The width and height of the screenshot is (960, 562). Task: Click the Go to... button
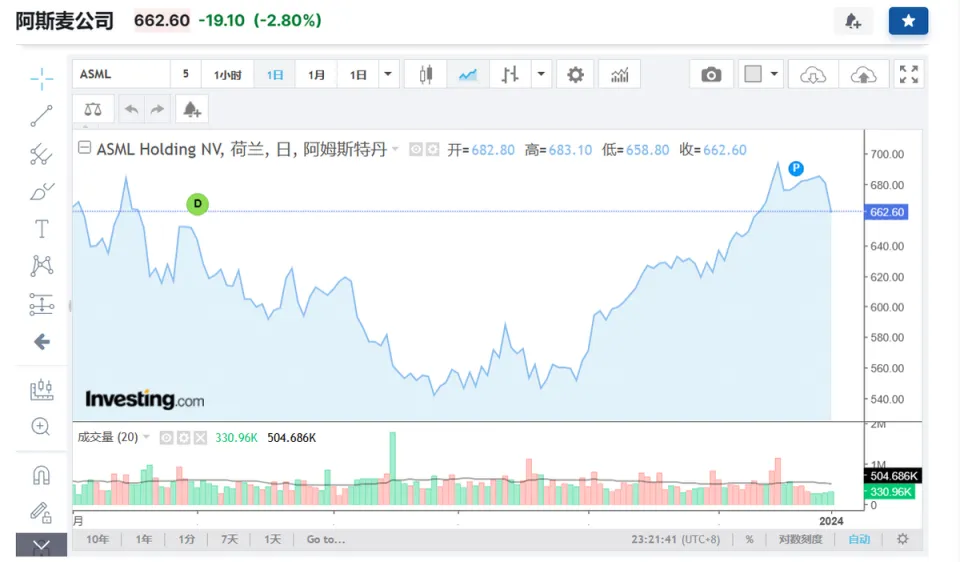click(x=326, y=539)
